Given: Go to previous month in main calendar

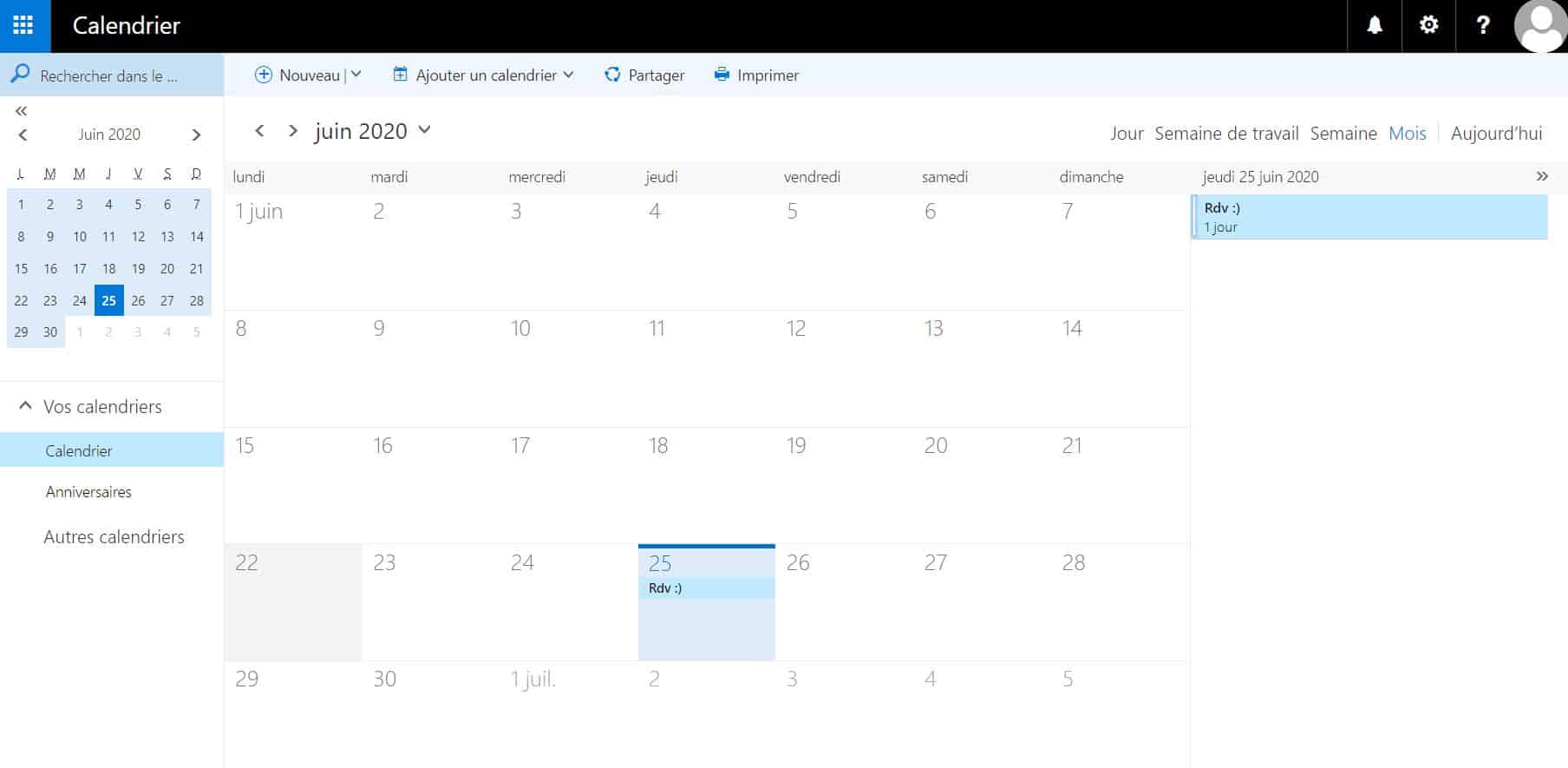Looking at the screenshot, I should (x=259, y=130).
